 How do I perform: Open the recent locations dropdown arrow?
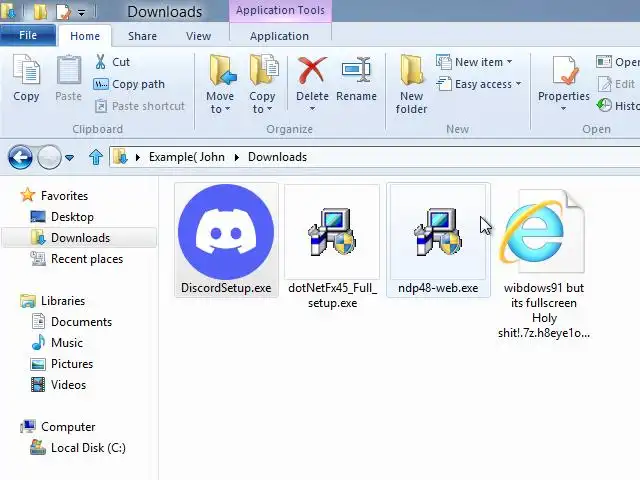tap(70, 158)
